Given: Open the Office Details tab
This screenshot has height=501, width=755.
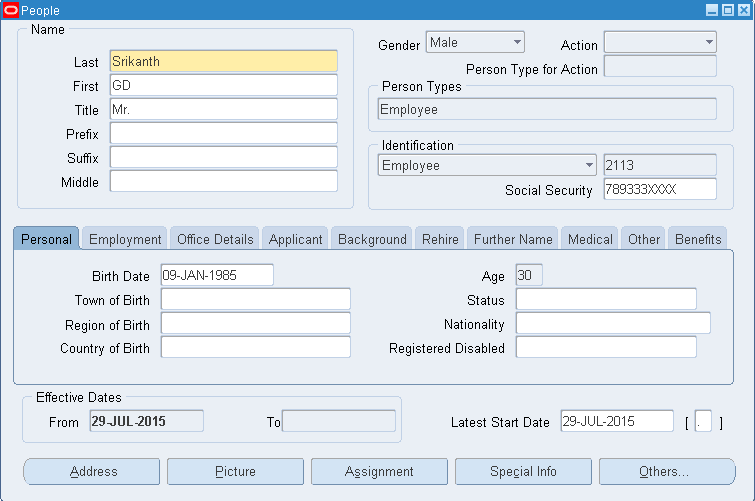Looking at the screenshot, I should pos(215,240).
